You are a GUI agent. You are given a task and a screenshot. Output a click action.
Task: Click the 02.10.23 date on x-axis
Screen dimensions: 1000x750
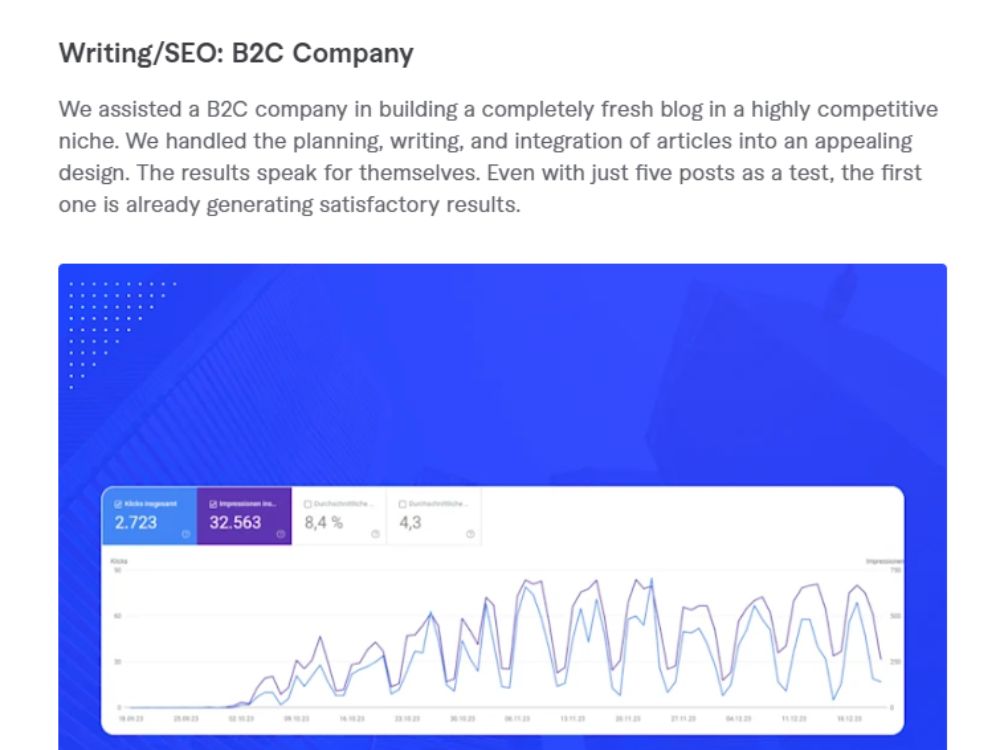(x=241, y=719)
